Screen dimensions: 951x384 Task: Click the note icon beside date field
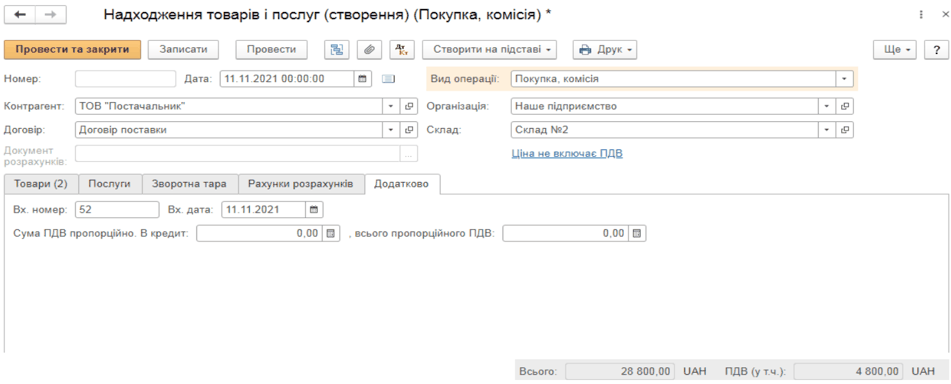tap(388, 79)
